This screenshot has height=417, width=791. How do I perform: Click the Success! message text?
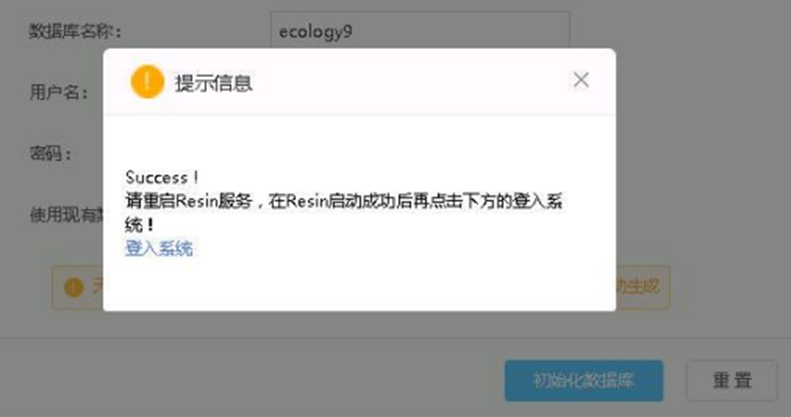click(x=162, y=177)
